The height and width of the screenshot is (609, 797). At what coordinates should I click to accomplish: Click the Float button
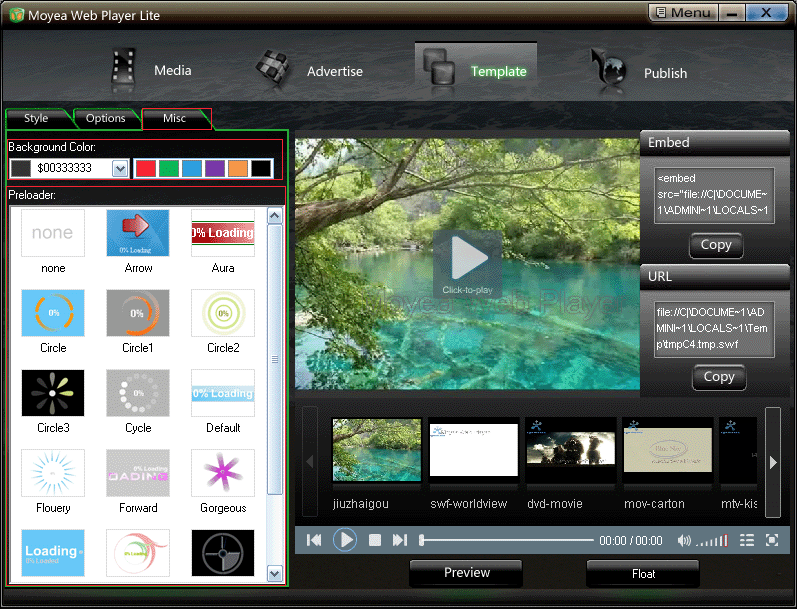click(643, 574)
